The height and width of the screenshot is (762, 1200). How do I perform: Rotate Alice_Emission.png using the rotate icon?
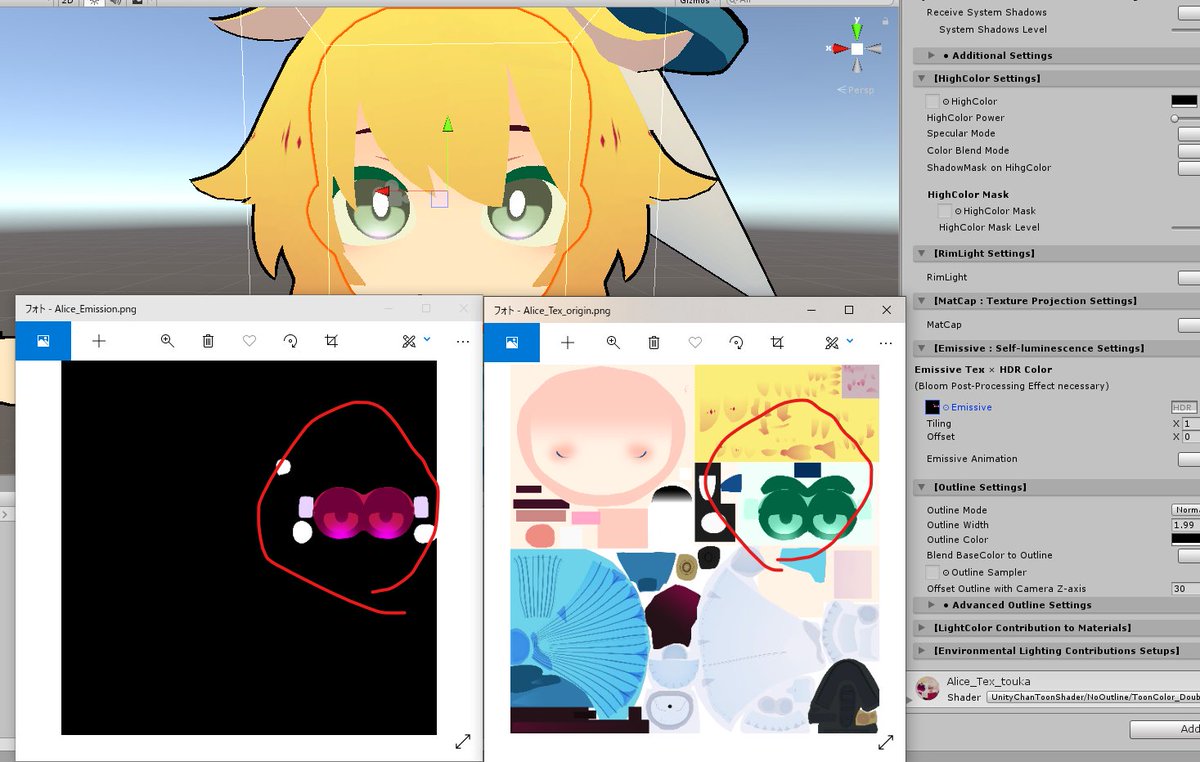(x=290, y=341)
